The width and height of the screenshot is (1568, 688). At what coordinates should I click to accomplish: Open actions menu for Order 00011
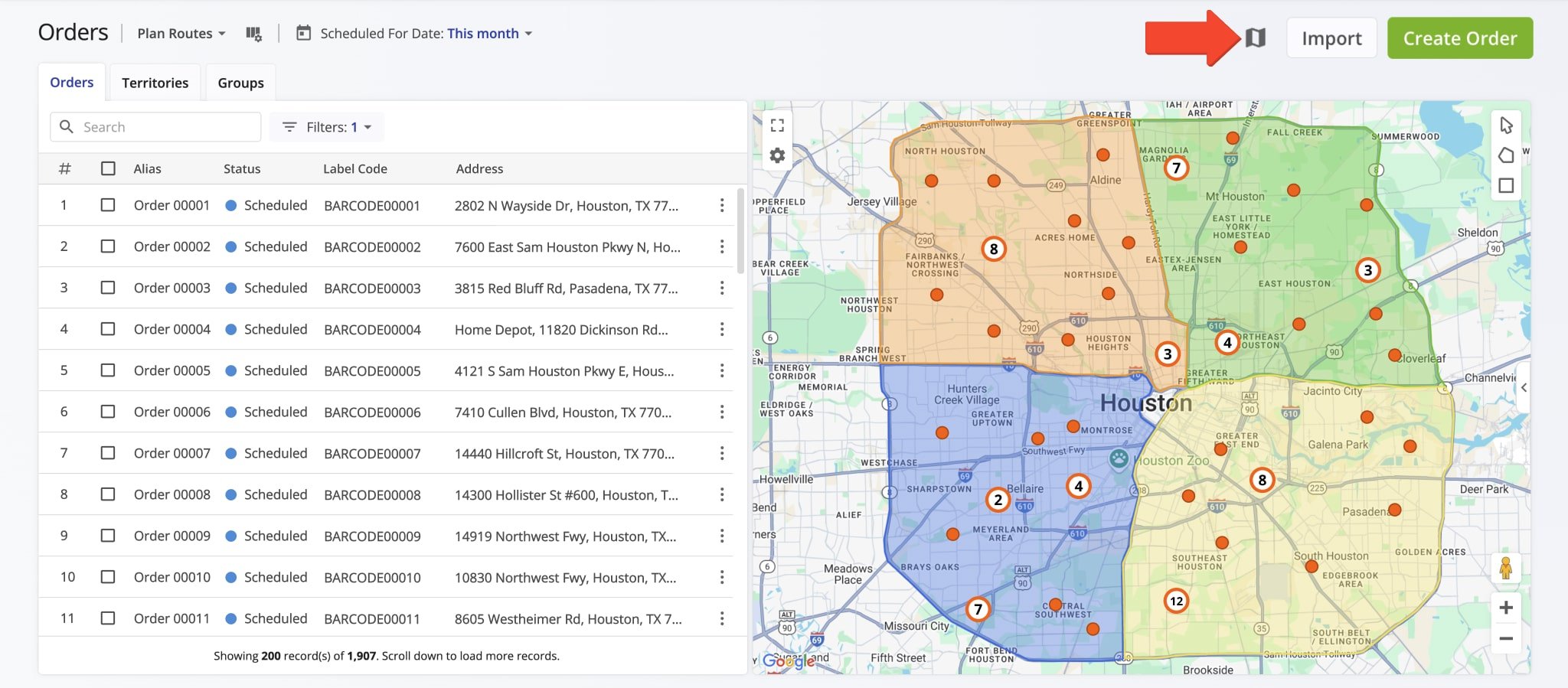[x=722, y=618]
